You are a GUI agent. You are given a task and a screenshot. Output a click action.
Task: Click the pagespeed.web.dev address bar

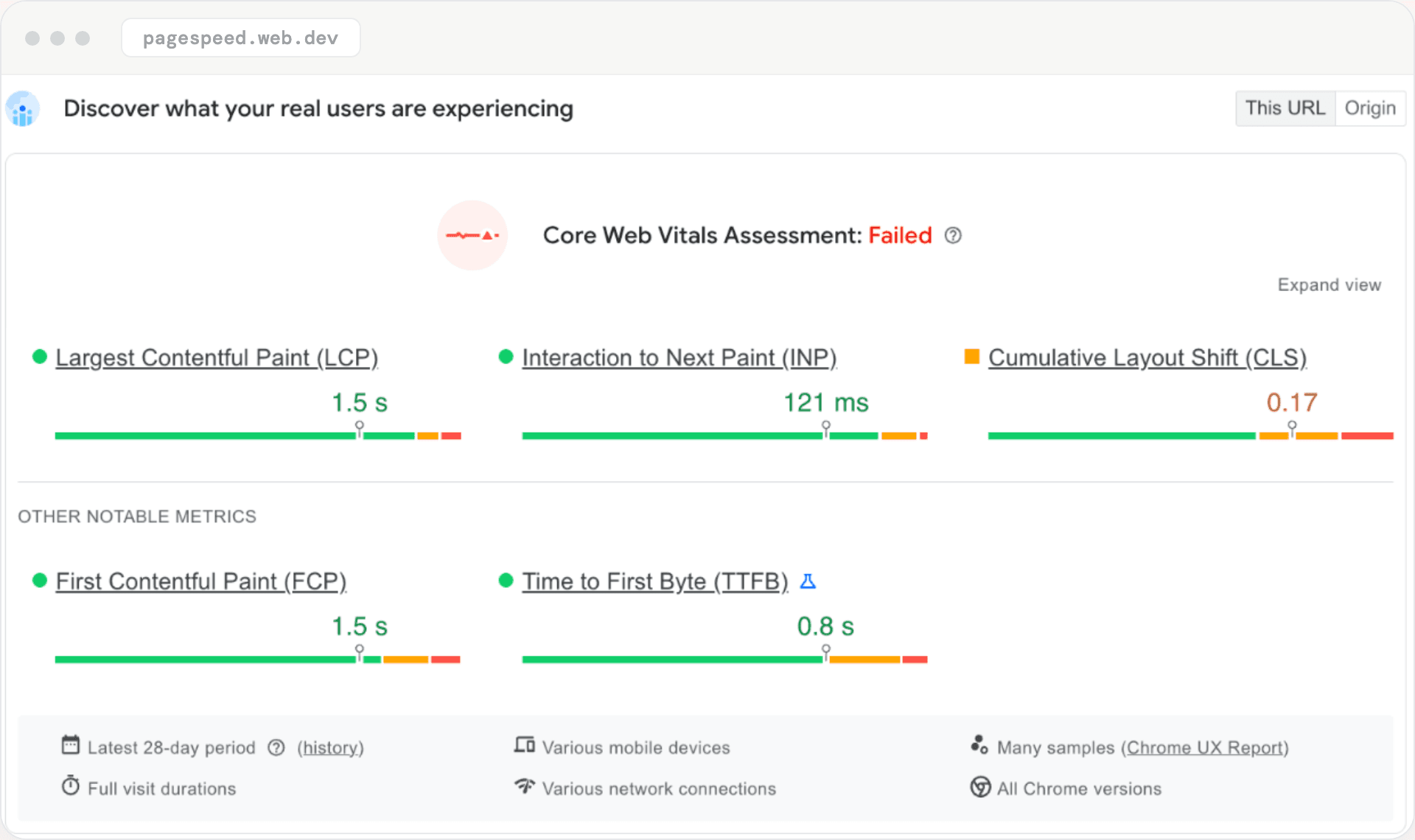(241, 38)
